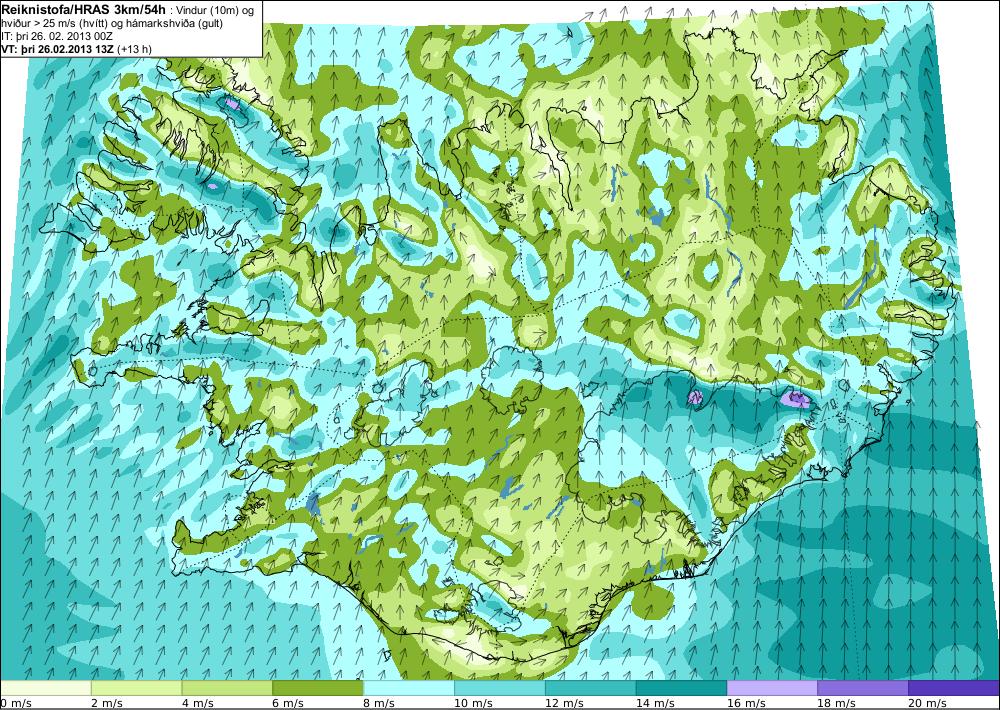Click the 'IT: þri 26. 02. 2013 00Z' line
The width and height of the screenshot is (1000, 710).
coord(57,36)
